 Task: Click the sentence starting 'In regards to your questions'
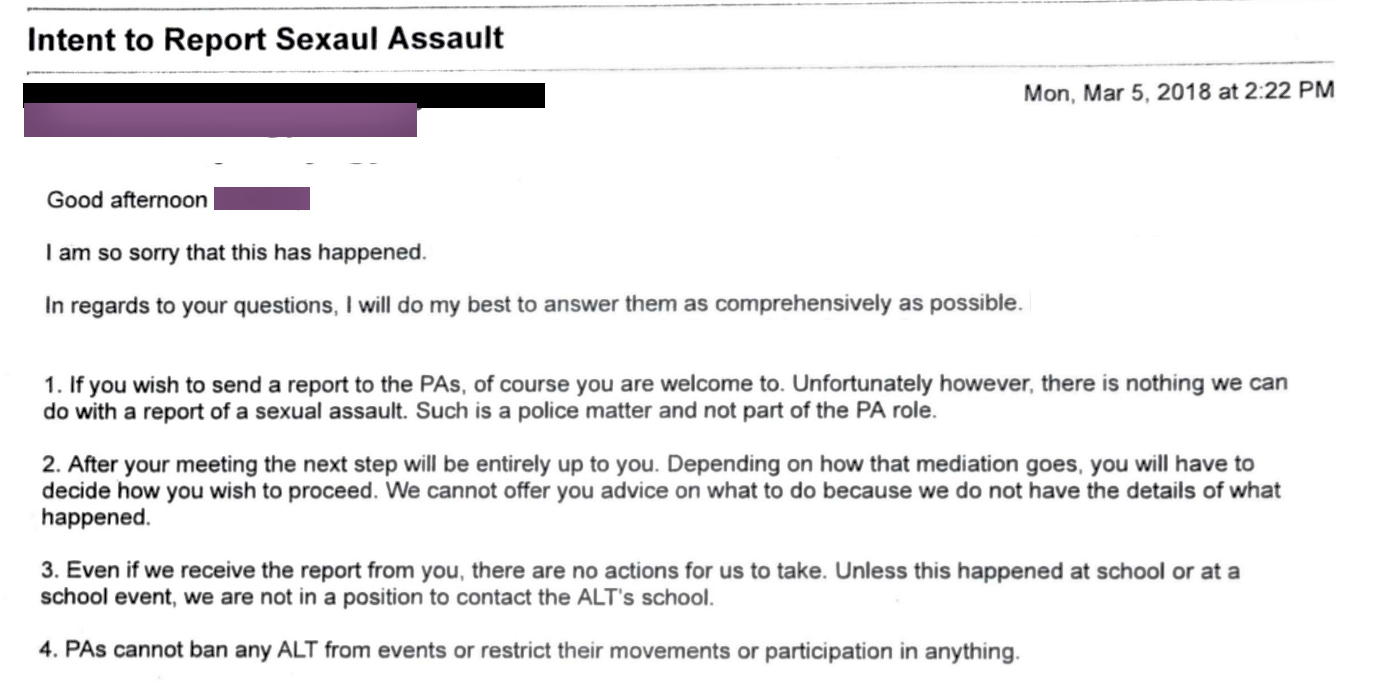click(533, 304)
